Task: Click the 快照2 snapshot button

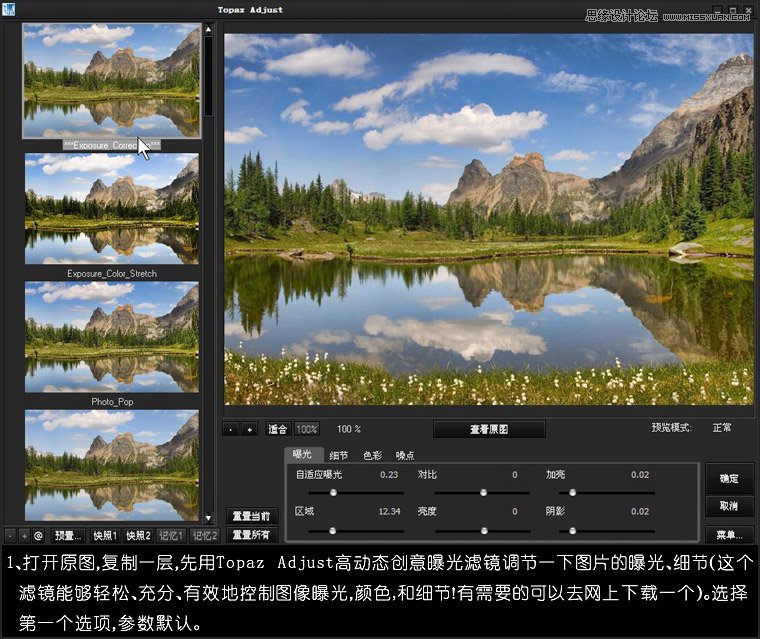Action: [x=138, y=536]
